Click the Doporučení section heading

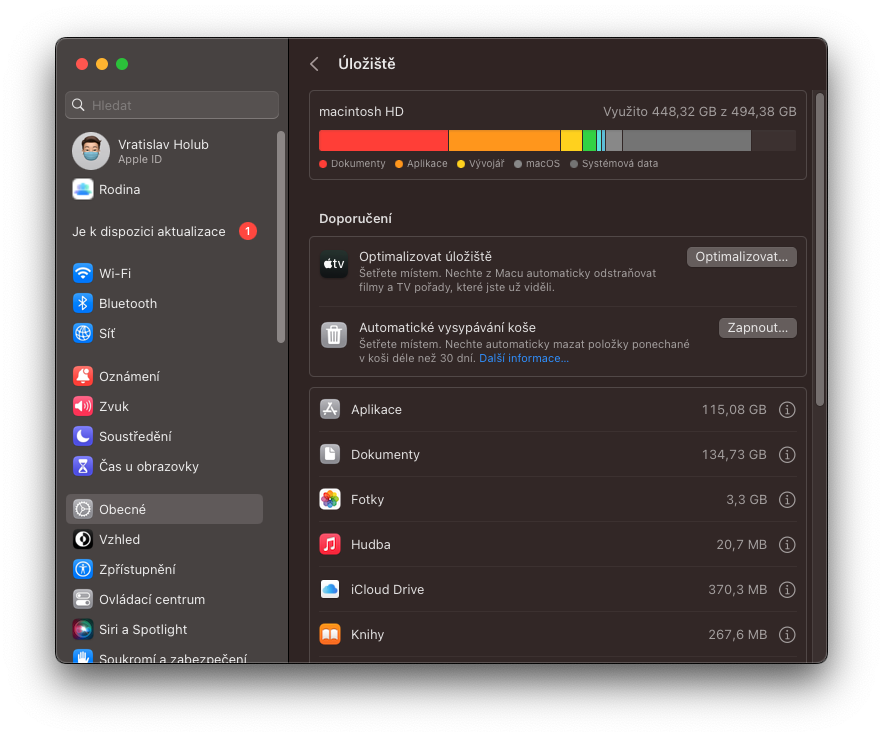coord(355,218)
